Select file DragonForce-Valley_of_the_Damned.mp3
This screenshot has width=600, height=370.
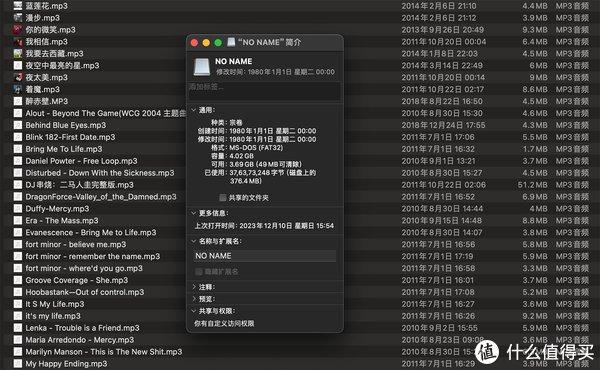coord(101,197)
